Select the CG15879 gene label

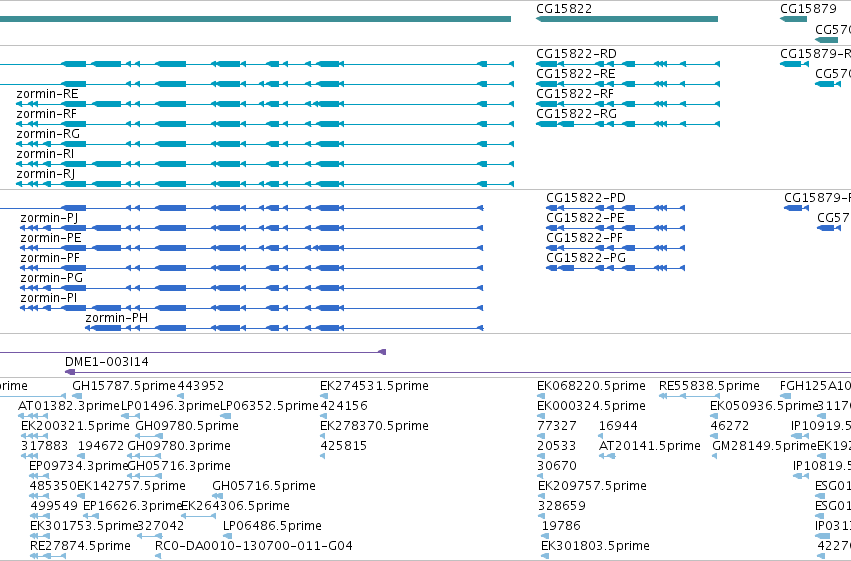point(808,9)
